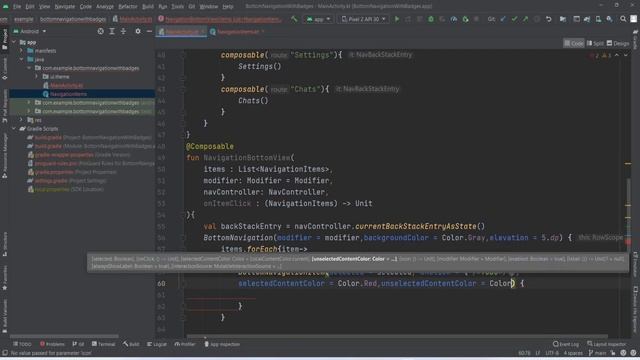Open the App Inspection tool window

point(222,344)
